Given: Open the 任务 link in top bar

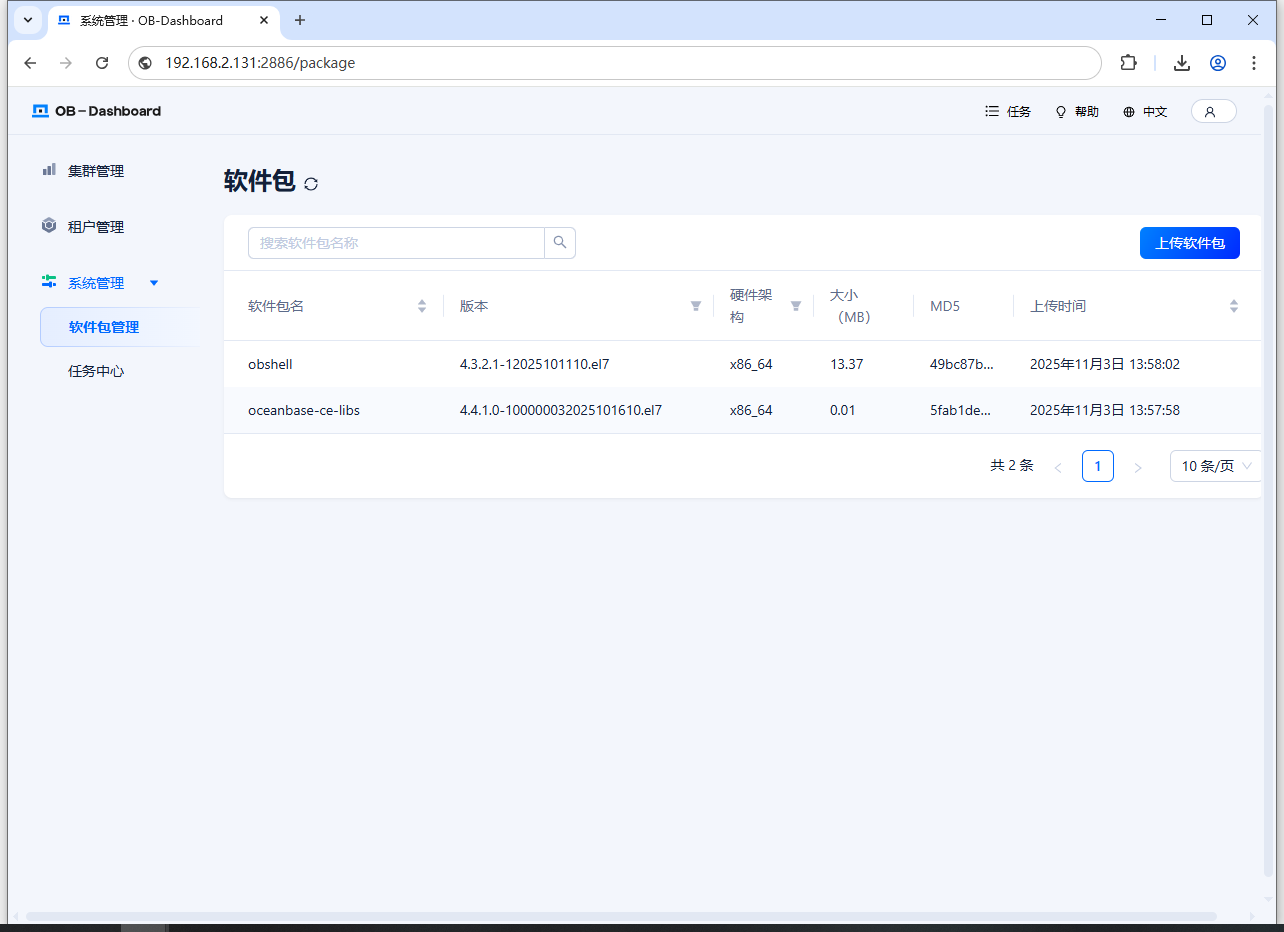Looking at the screenshot, I should [1008, 112].
